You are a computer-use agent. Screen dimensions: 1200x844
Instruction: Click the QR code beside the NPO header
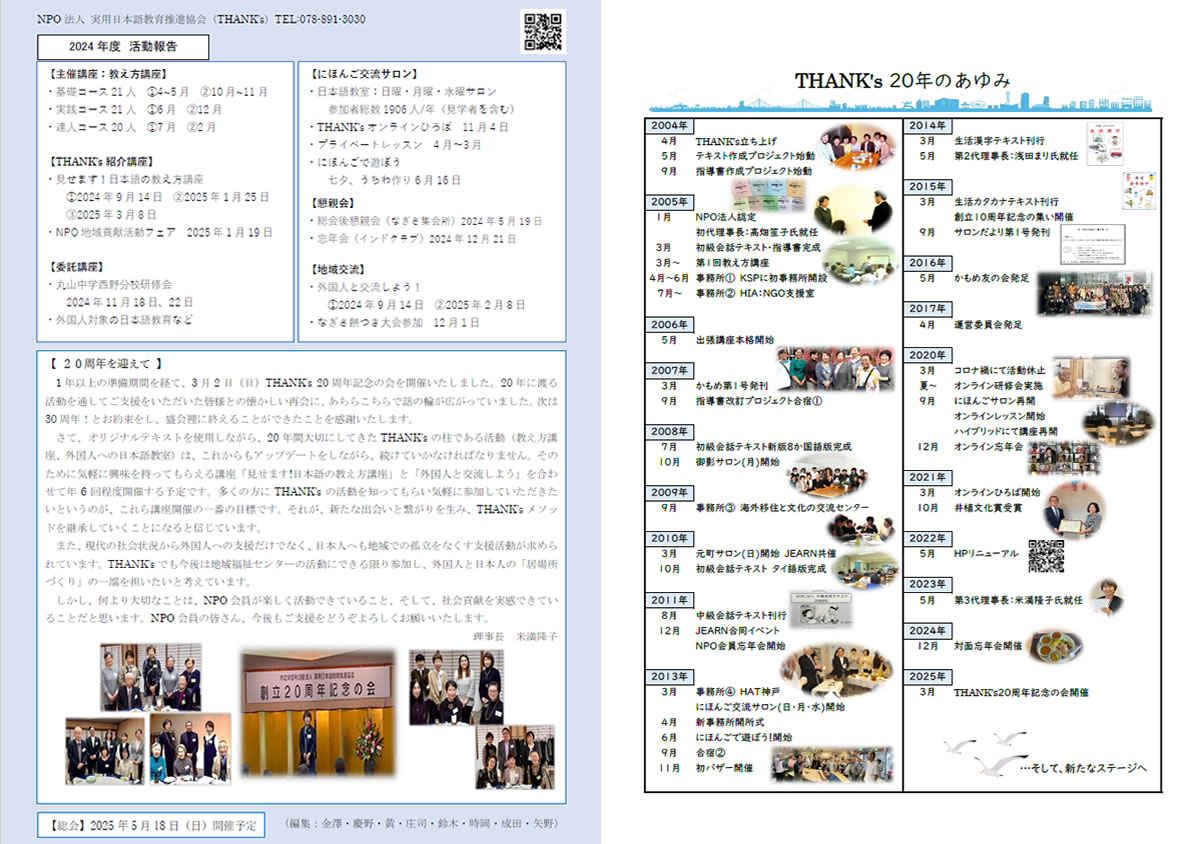tap(543, 30)
